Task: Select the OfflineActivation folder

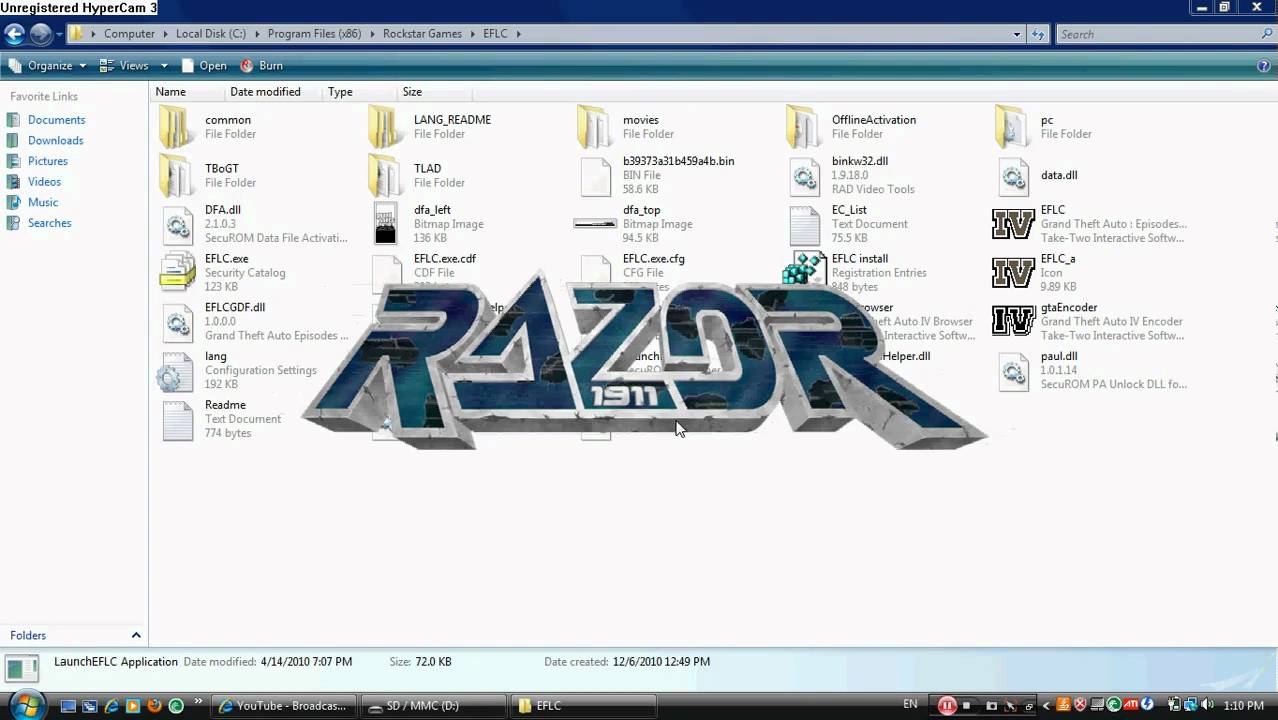Action: pos(851,127)
